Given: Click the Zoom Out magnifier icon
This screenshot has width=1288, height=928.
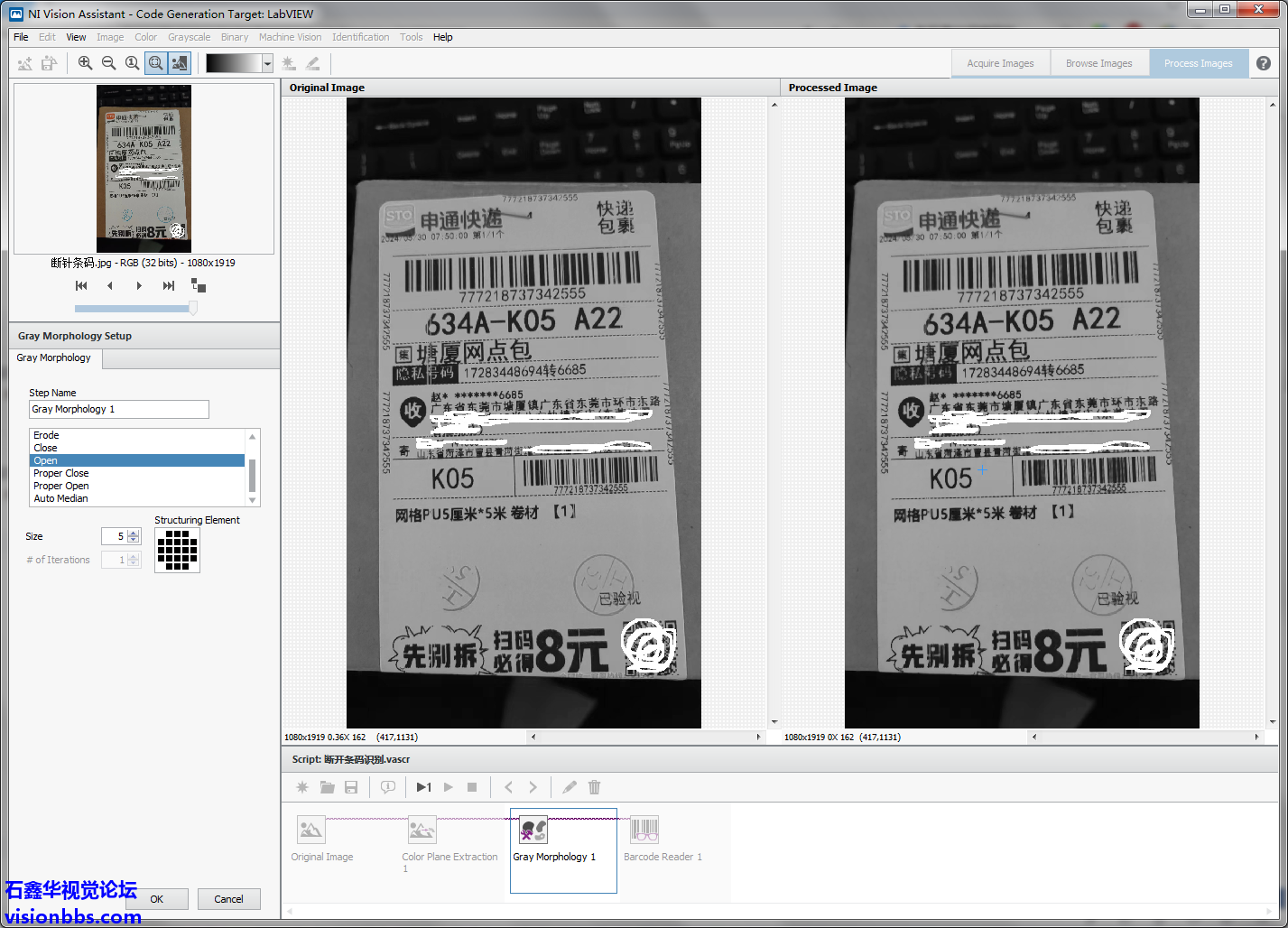Looking at the screenshot, I should tap(108, 63).
